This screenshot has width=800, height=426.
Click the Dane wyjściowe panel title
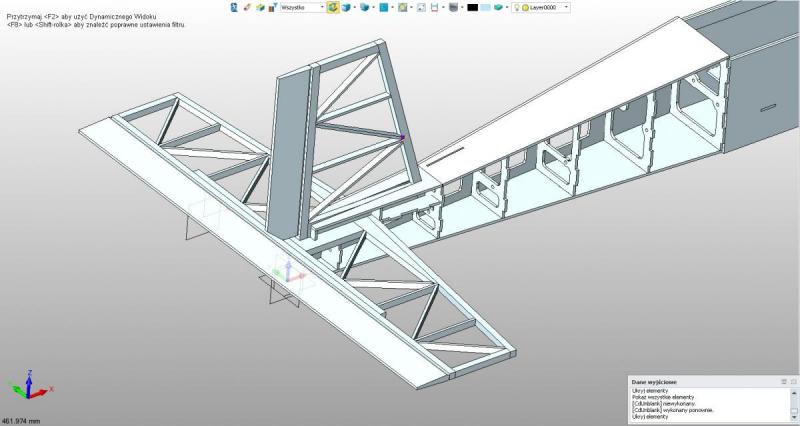(655, 382)
